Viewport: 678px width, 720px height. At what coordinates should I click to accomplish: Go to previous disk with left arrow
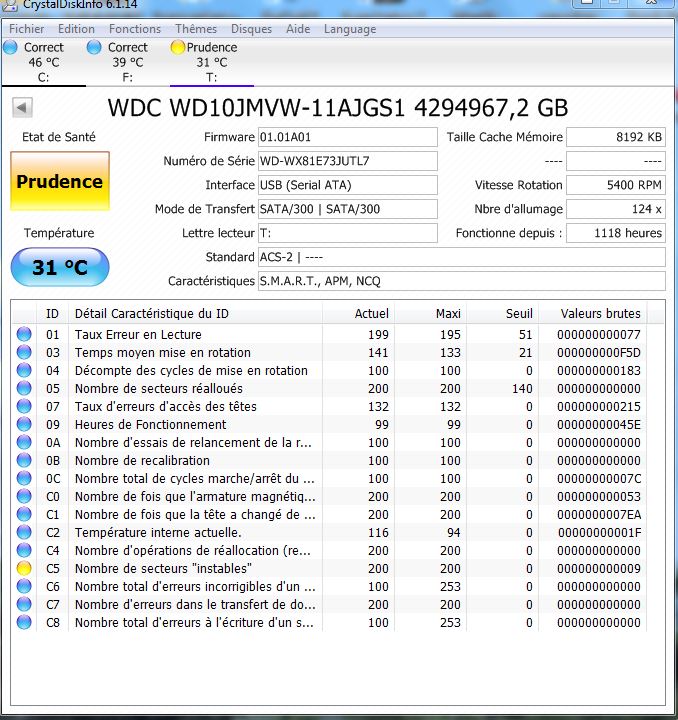(22, 107)
